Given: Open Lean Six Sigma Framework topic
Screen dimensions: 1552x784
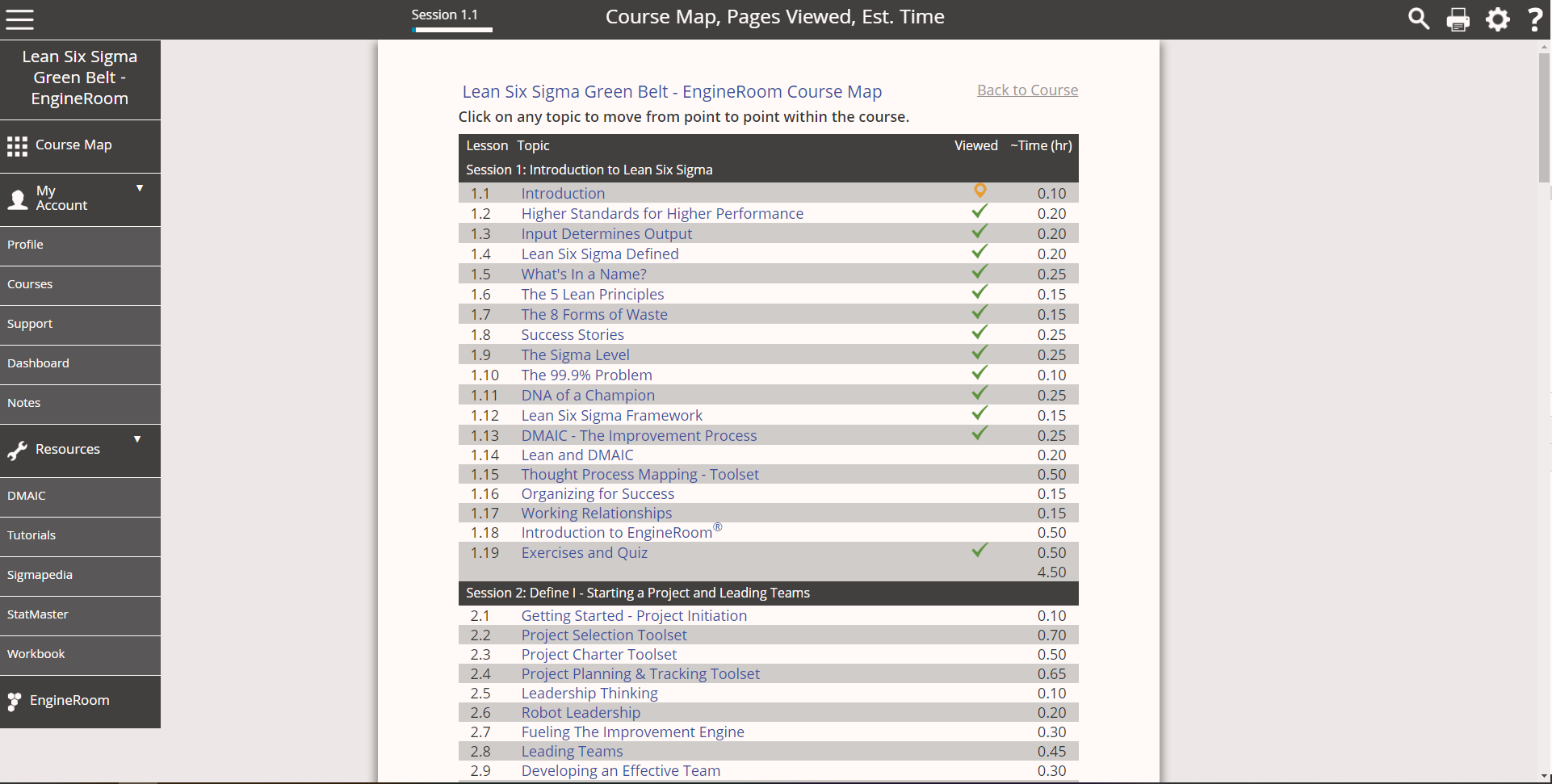Looking at the screenshot, I should coord(612,416).
